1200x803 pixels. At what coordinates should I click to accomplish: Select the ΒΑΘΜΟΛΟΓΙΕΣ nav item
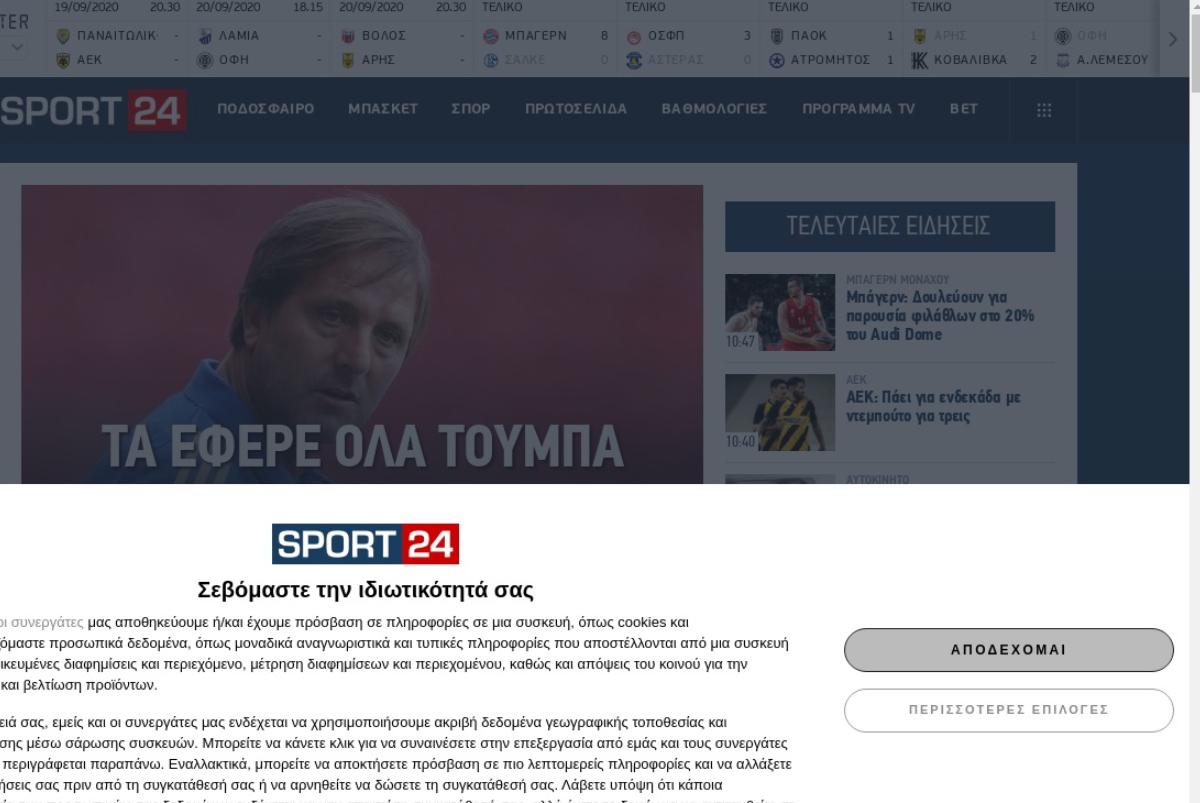coord(714,109)
